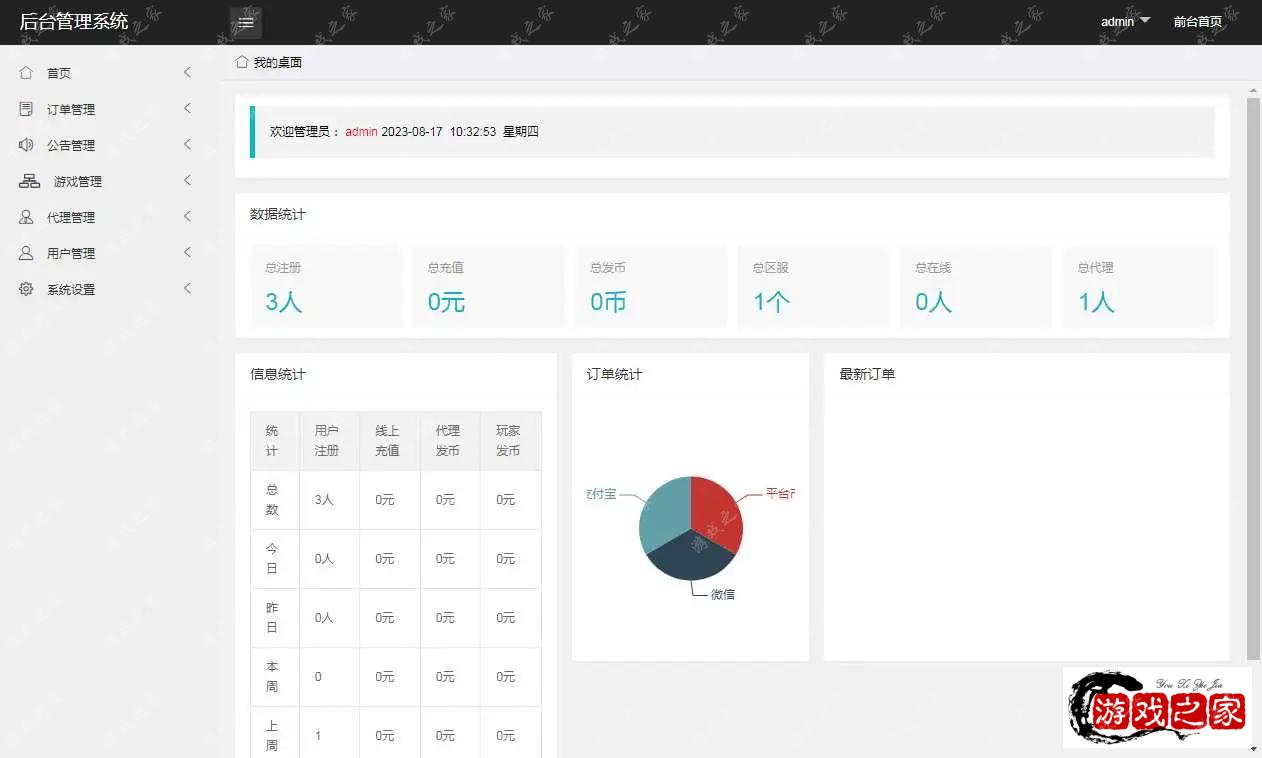The image size is (1262, 758).
Task: Click the announcement speaker icon
Action: 26,145
